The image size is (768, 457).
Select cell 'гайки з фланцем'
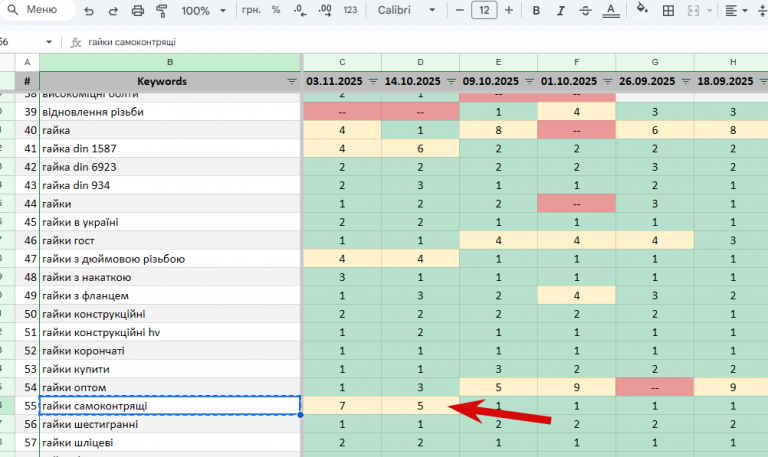pos(170,296)
